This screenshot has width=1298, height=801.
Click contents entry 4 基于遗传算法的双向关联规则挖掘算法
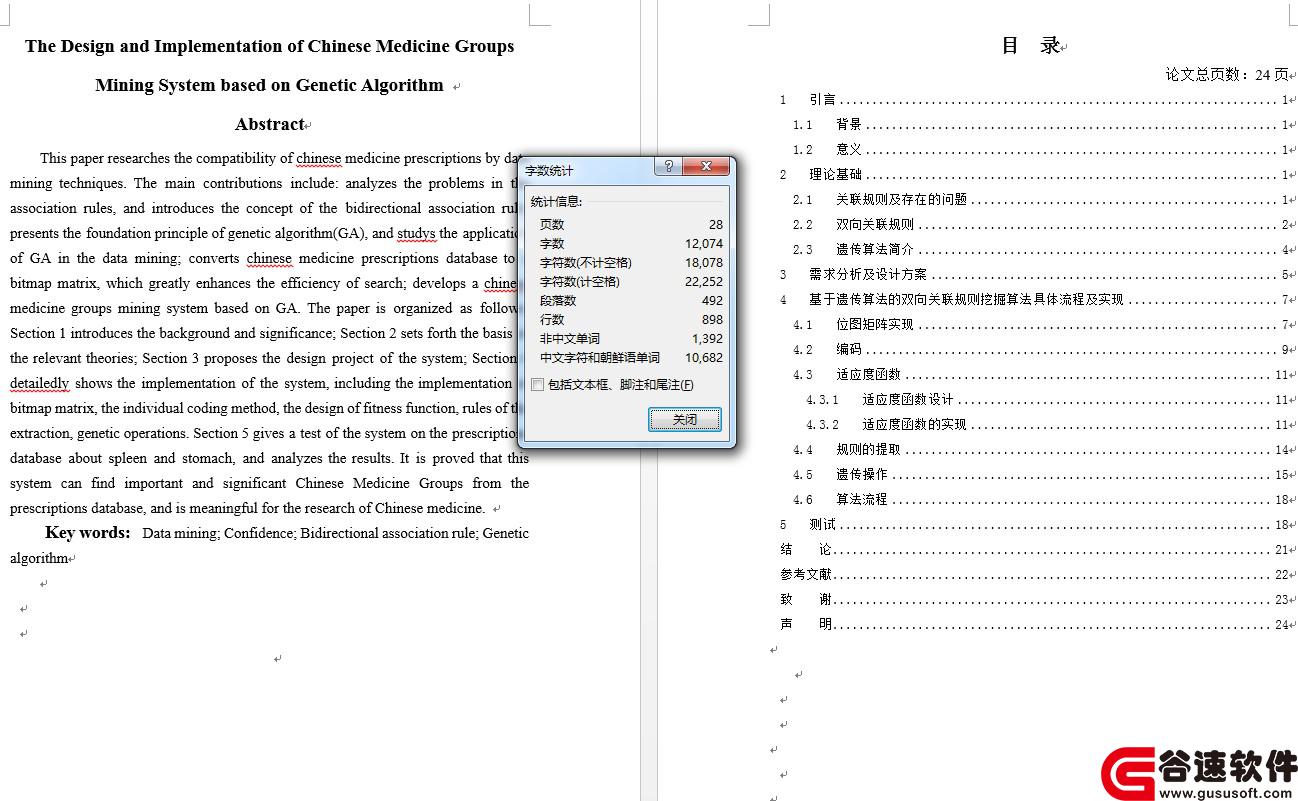point(1035,300)
